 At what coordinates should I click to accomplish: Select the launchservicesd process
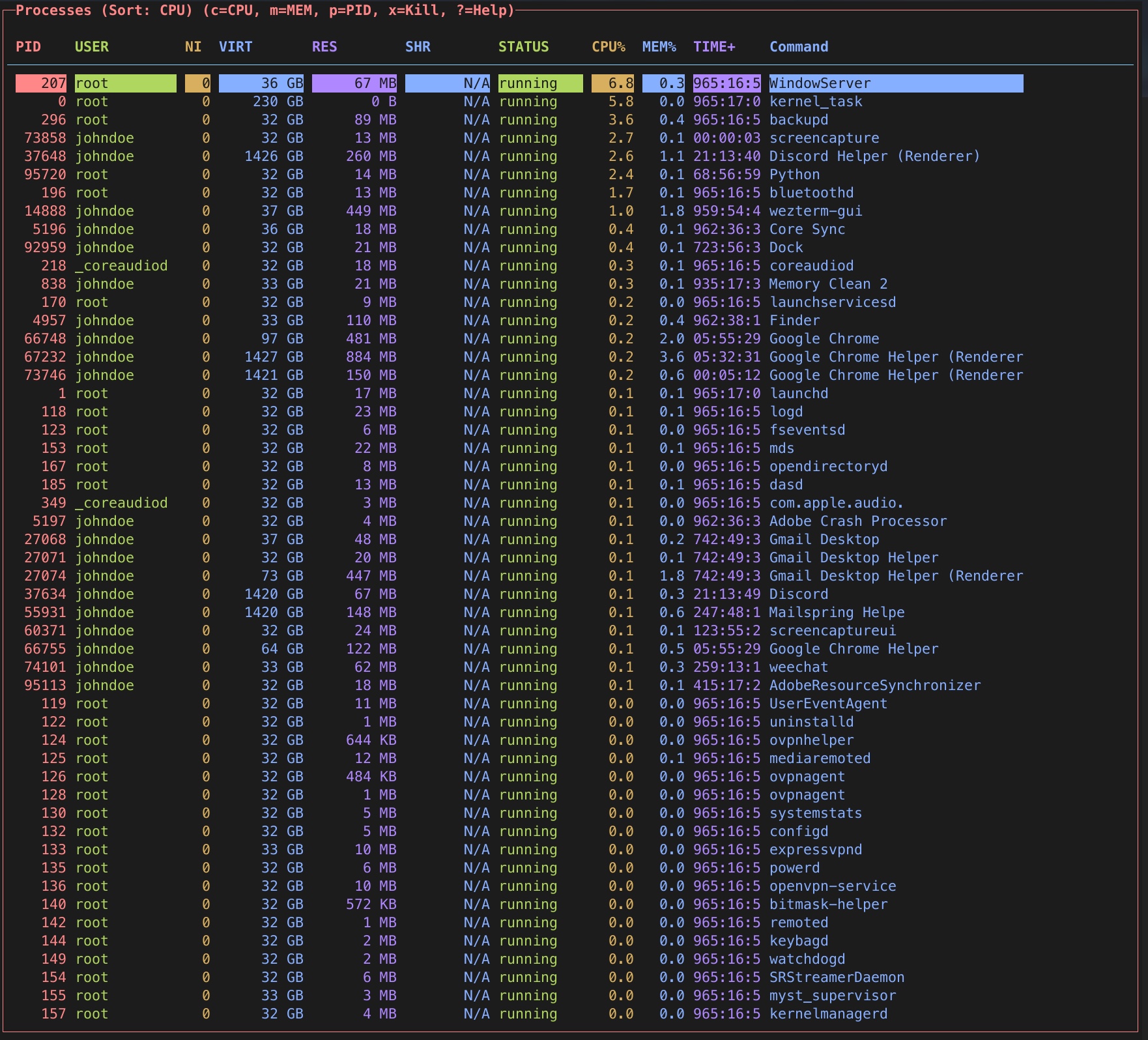click(x=519, y=302)
